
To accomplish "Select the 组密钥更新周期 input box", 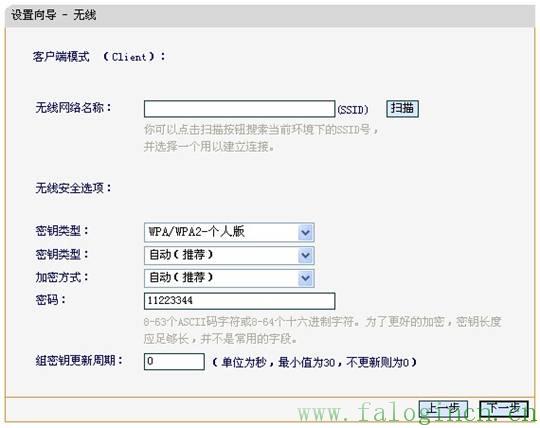I will [x=174, y=362].
